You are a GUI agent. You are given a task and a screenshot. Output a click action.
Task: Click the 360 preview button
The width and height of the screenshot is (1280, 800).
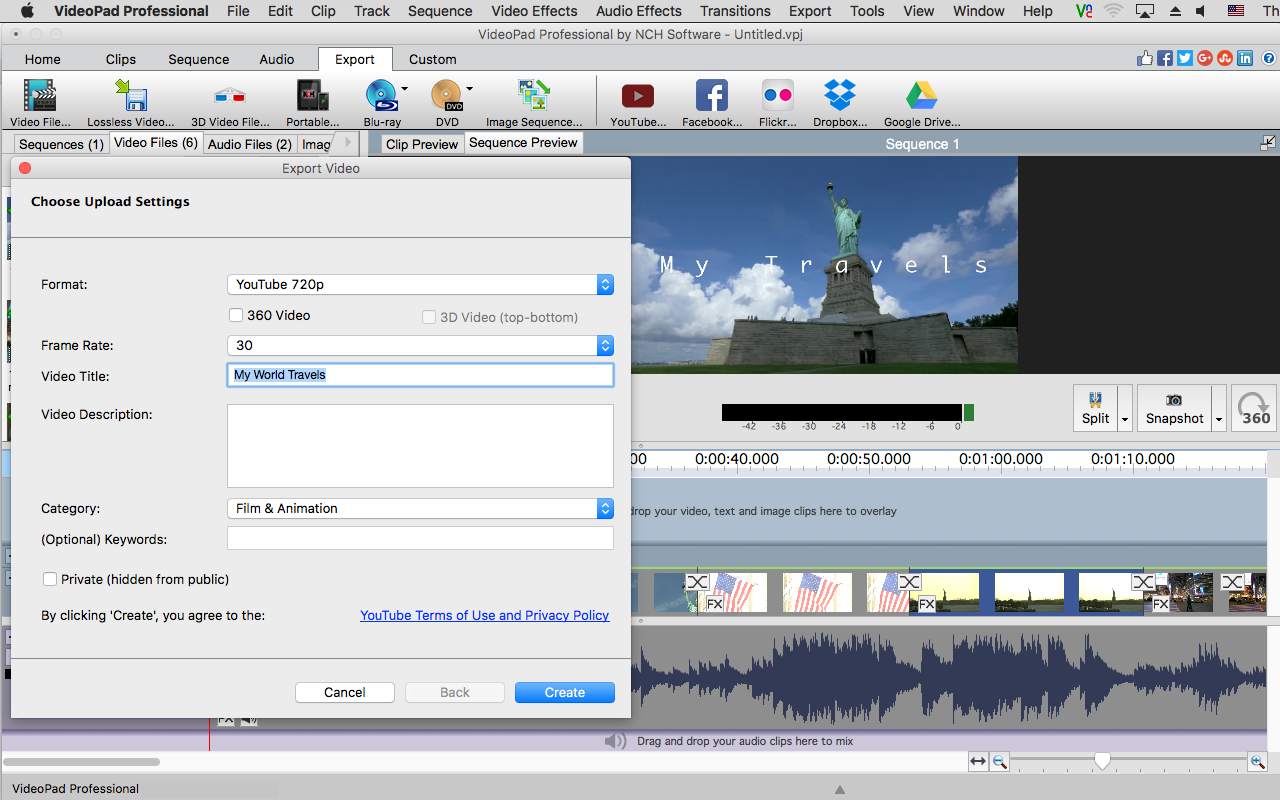(x=1254, y=408)
